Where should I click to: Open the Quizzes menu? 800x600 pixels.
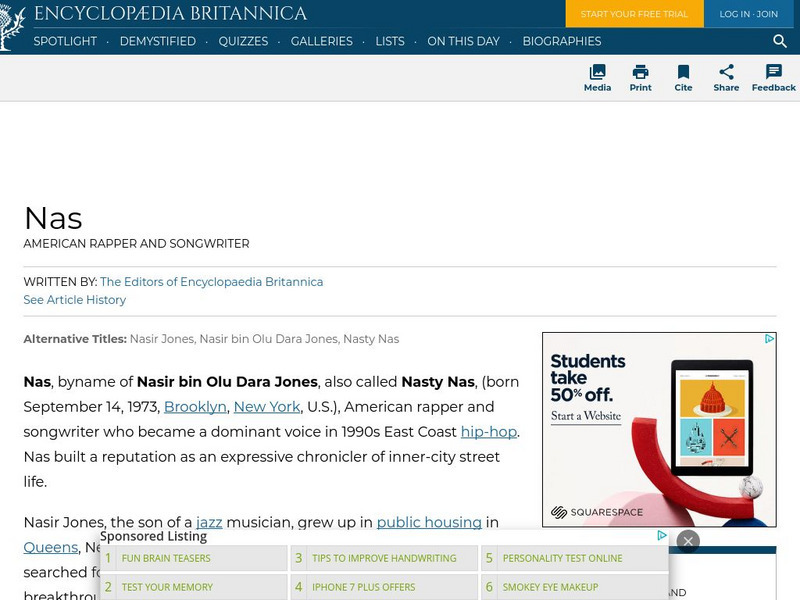243,41
